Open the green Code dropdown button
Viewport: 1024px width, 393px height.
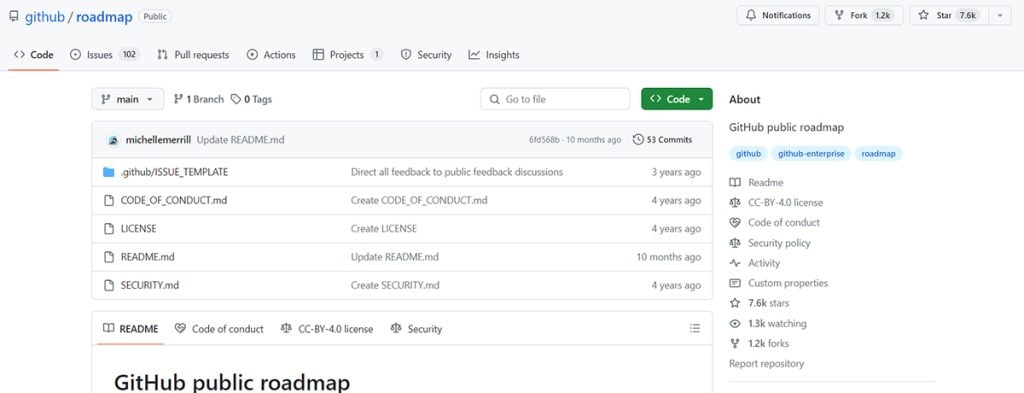(677, 99)
